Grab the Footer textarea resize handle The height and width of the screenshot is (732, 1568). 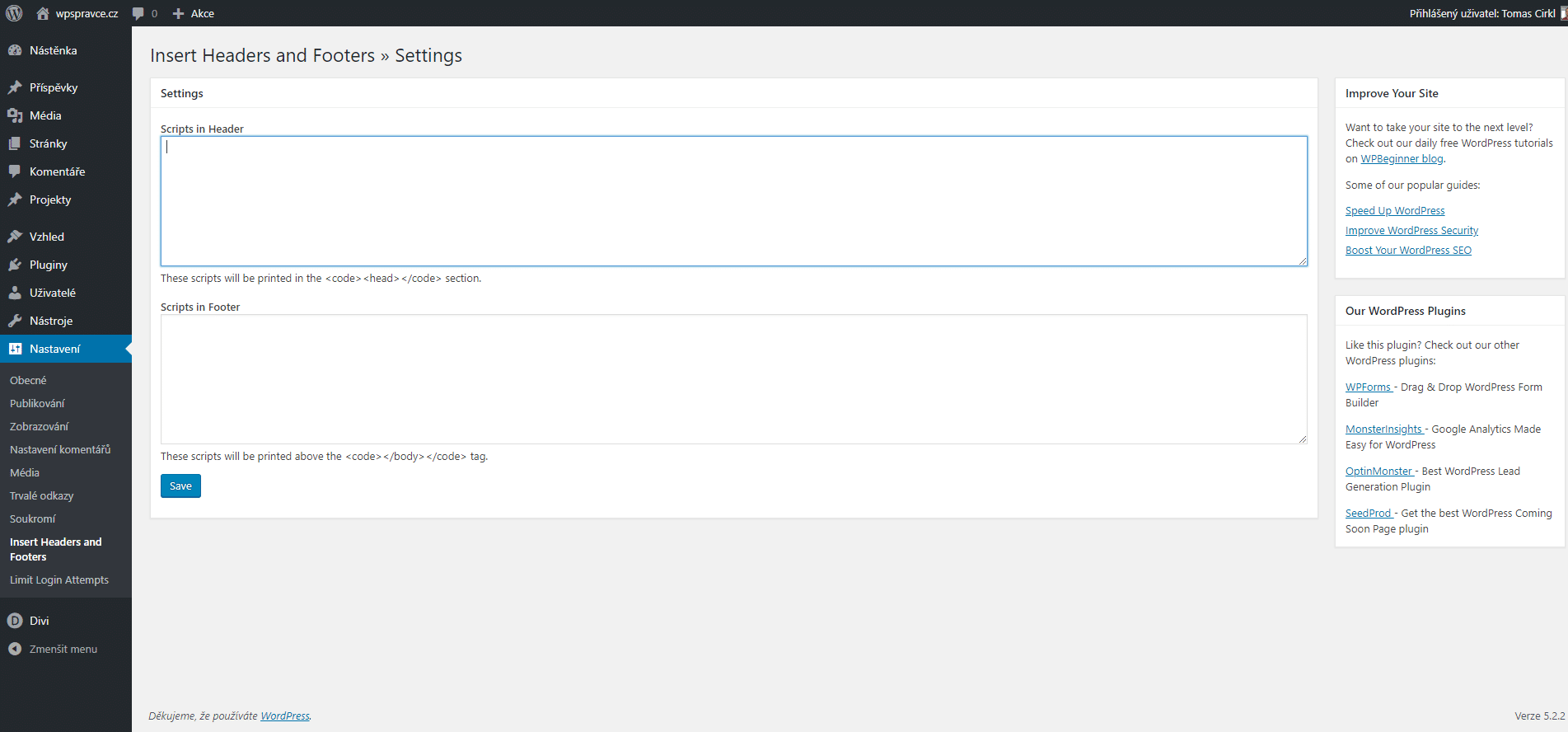coord(1303,439)
